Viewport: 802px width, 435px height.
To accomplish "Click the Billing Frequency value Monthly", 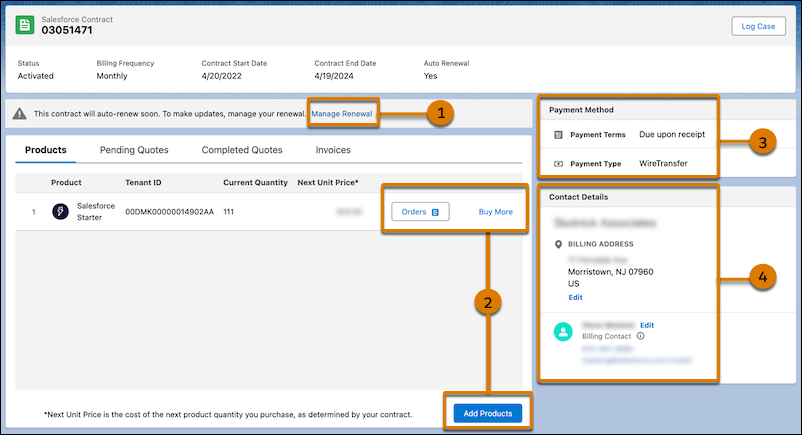I will 112,76.
